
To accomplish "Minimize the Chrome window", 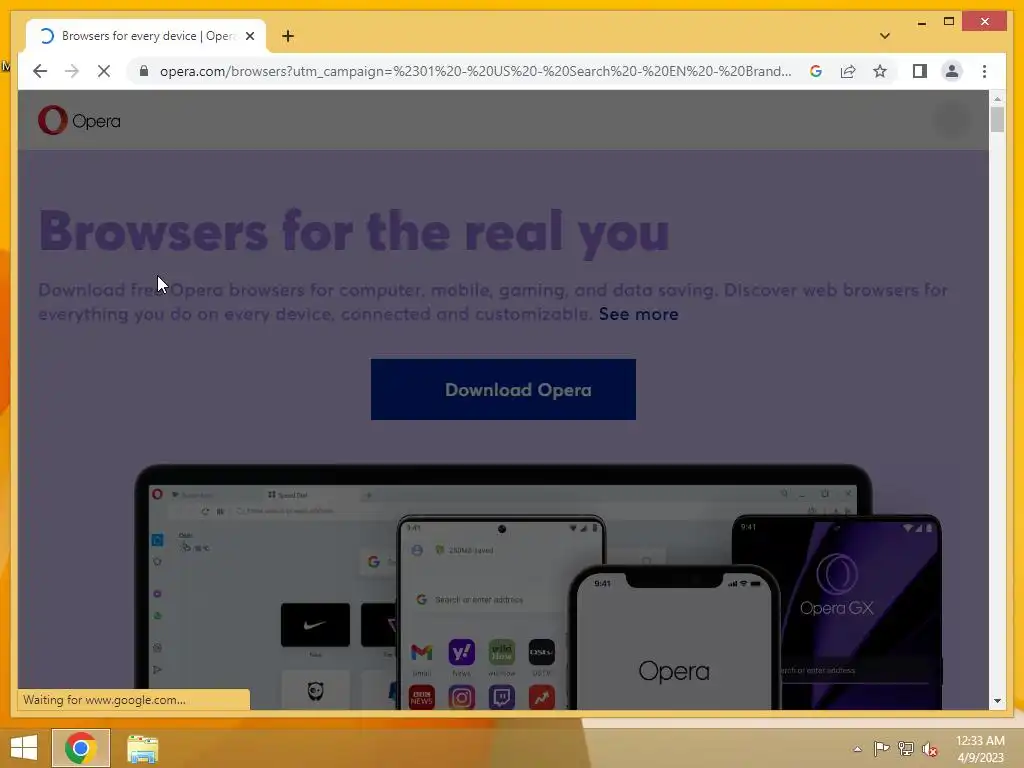I will pyautogui.click(x=921, y=22).
